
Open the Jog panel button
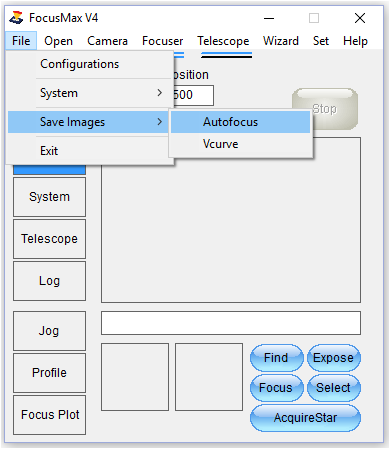point(49,331)
